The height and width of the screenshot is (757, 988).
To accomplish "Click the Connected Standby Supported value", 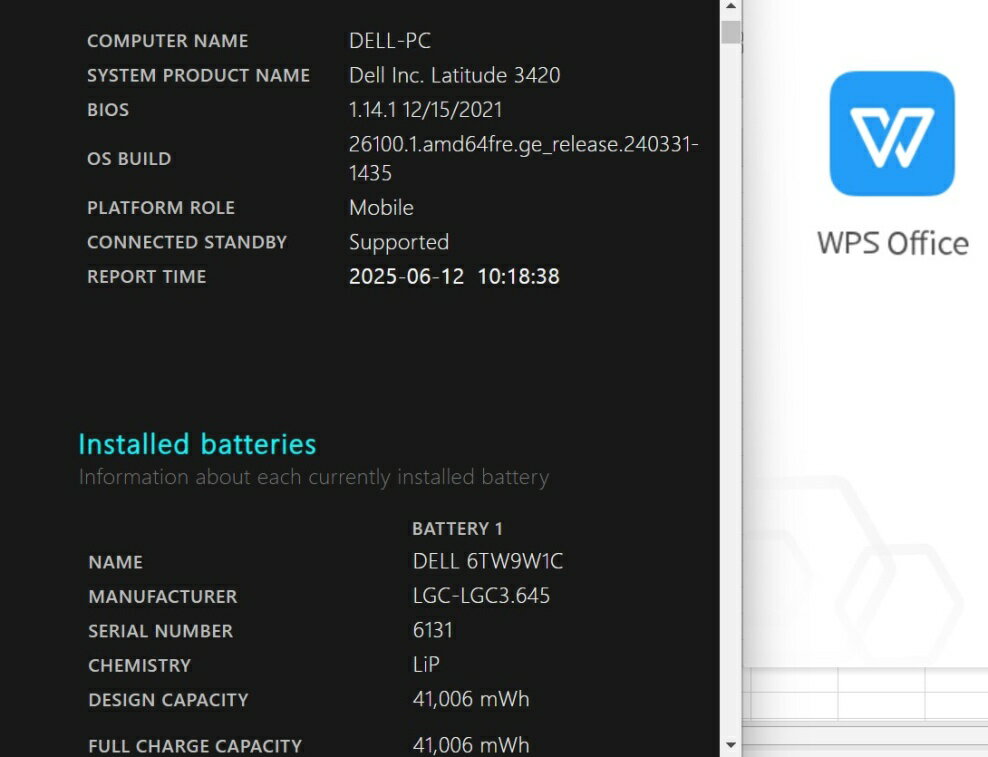I will point(399,242).
